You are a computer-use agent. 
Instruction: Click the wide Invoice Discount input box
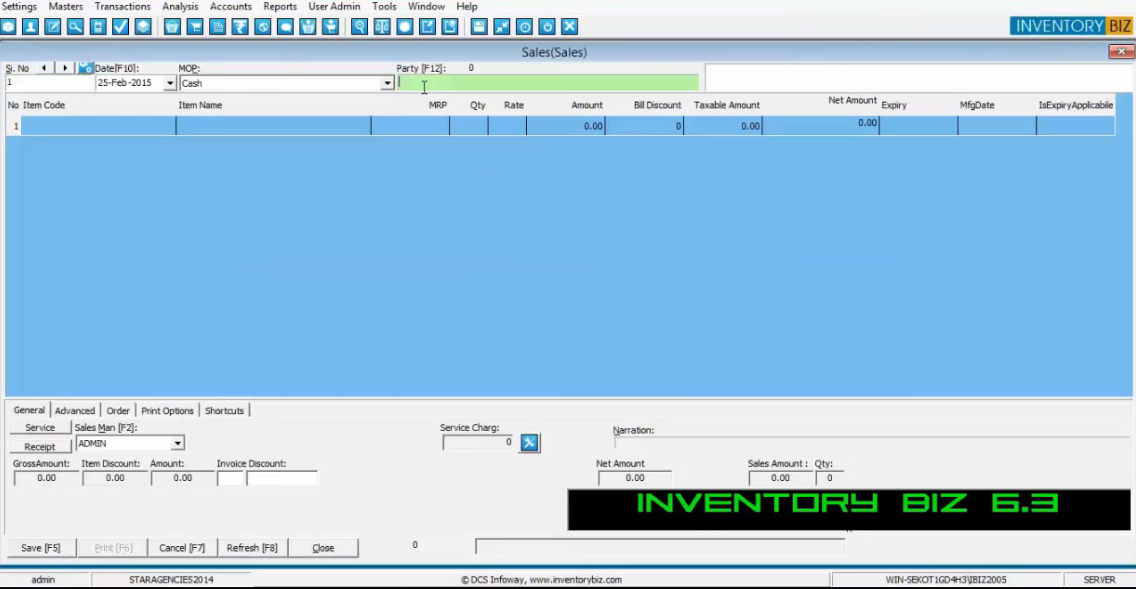282,478
